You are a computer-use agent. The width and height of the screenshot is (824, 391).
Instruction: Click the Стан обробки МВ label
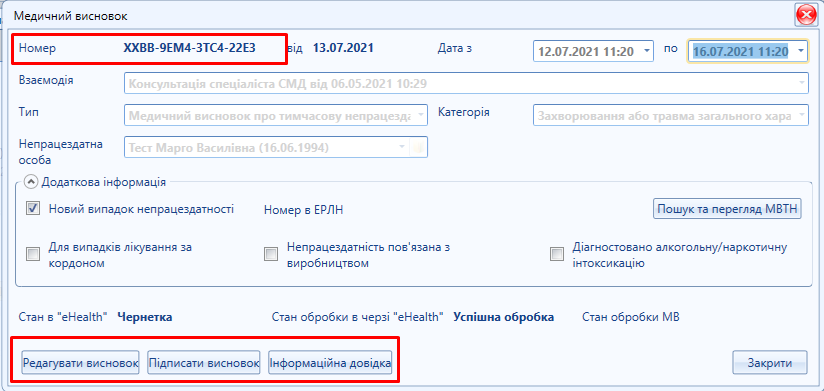point(631,317)
